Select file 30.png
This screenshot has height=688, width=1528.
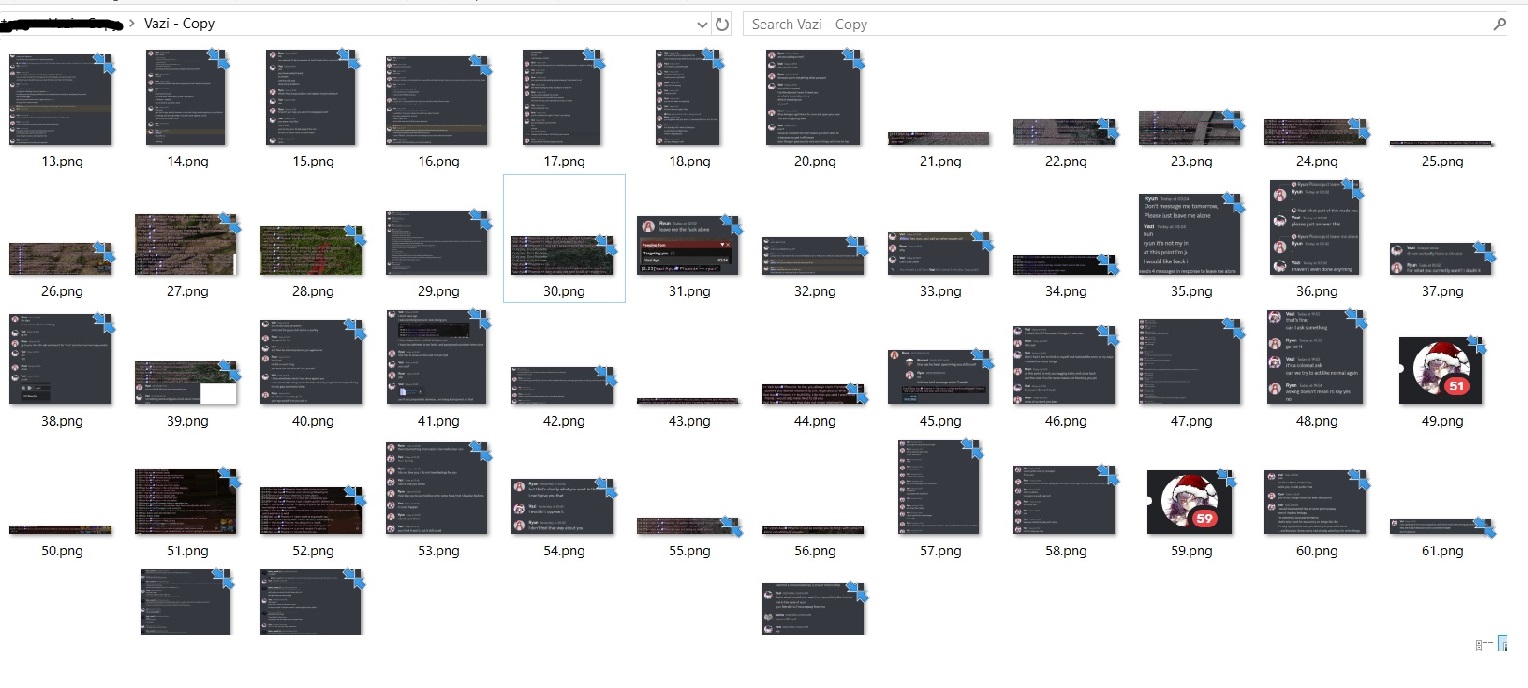click(564, 238)
